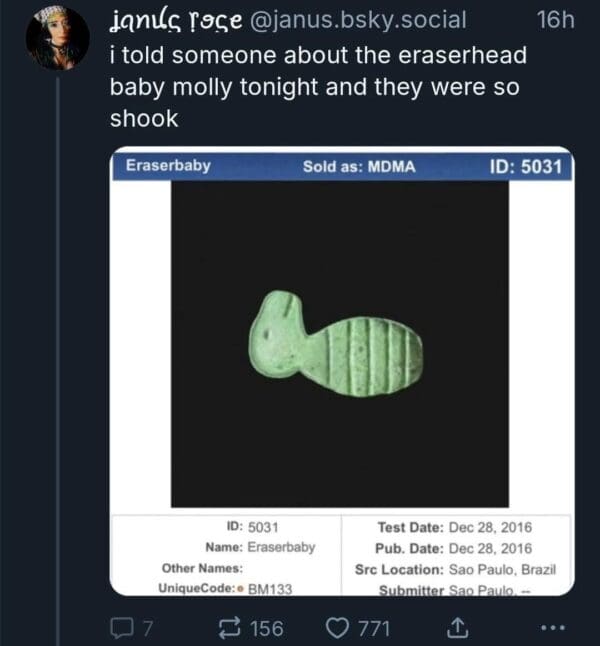Image resolution: width=600 pixels, height=646 pixels.
Task: Click the Src Location Sao Paulo, Brazil entry
Action: (x=455, y=569)
